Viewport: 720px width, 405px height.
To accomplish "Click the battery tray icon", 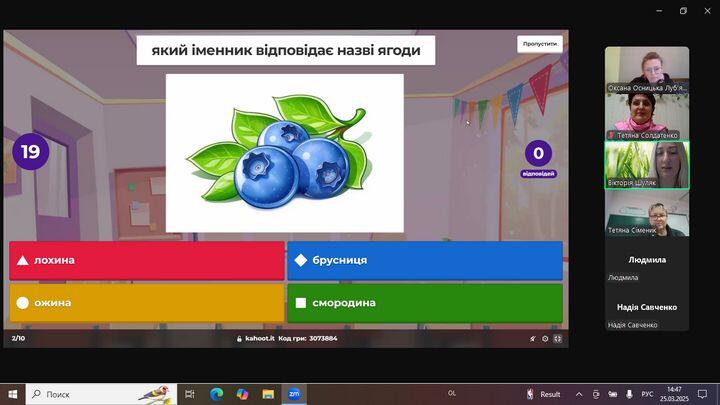I will (x=613, y=394).
